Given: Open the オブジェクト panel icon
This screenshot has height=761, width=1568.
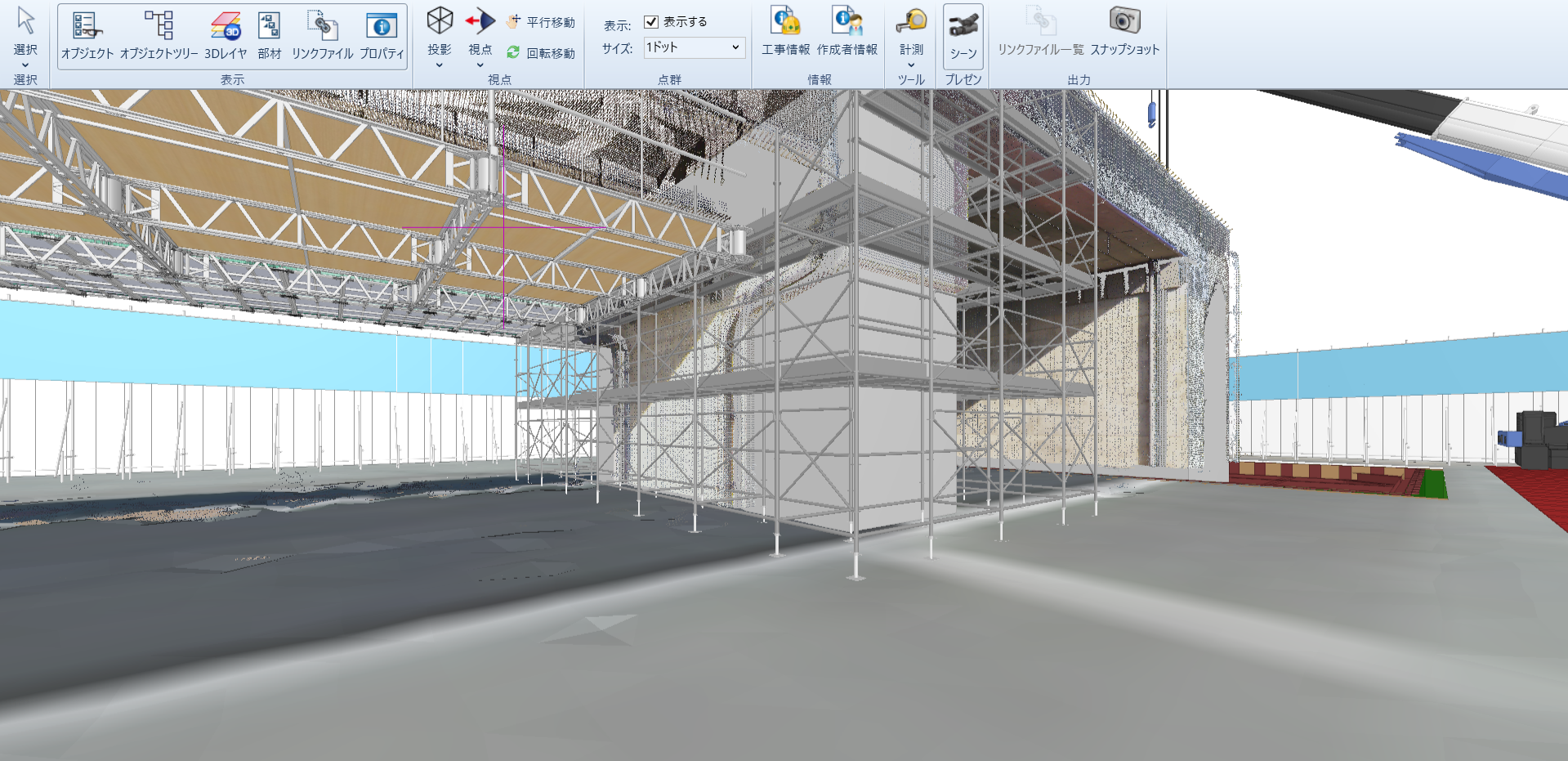Looking at the screenshot, I should click(x=87, y=36).
